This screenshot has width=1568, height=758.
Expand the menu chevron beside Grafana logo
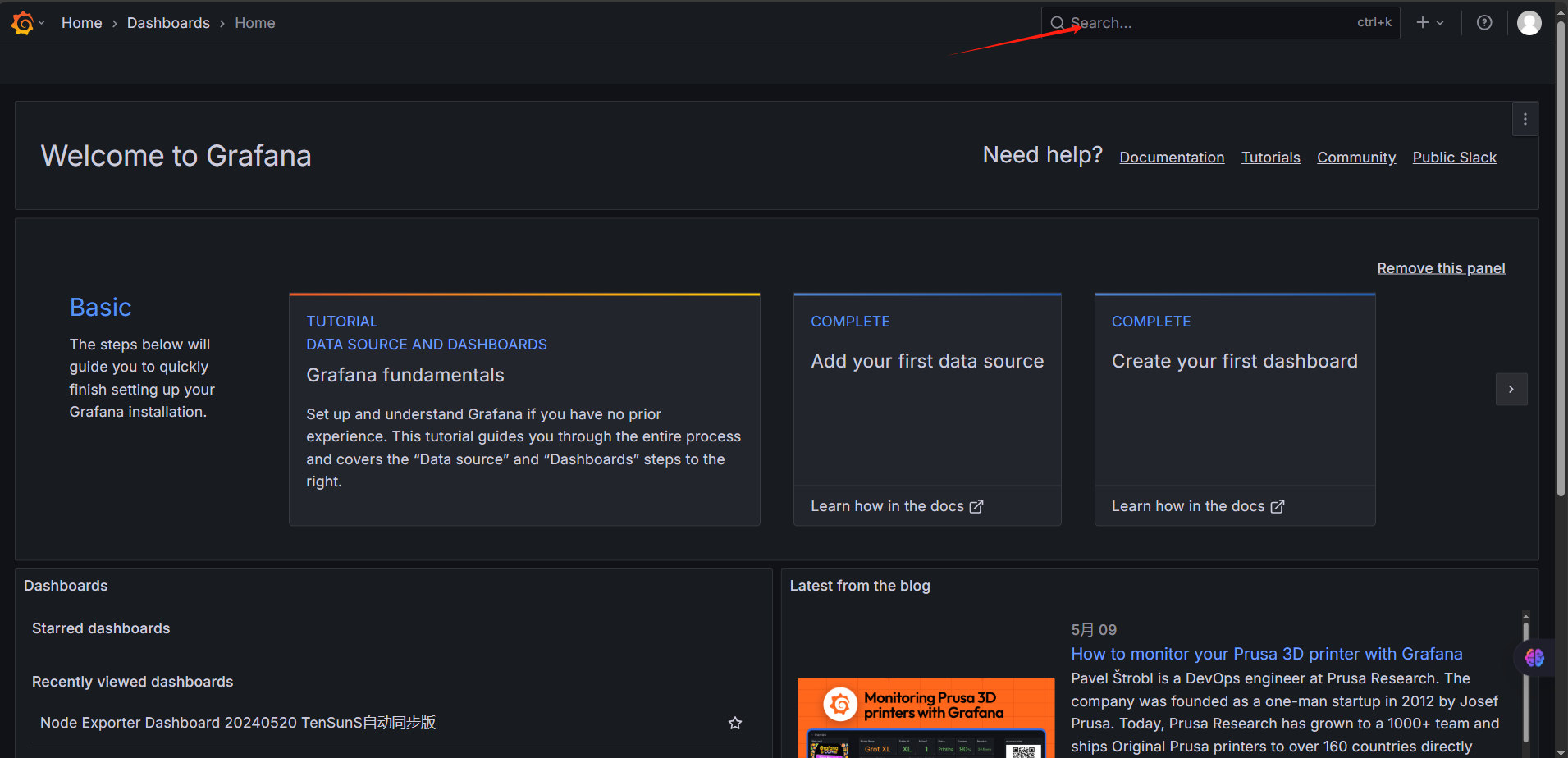(x=42, y=23)
